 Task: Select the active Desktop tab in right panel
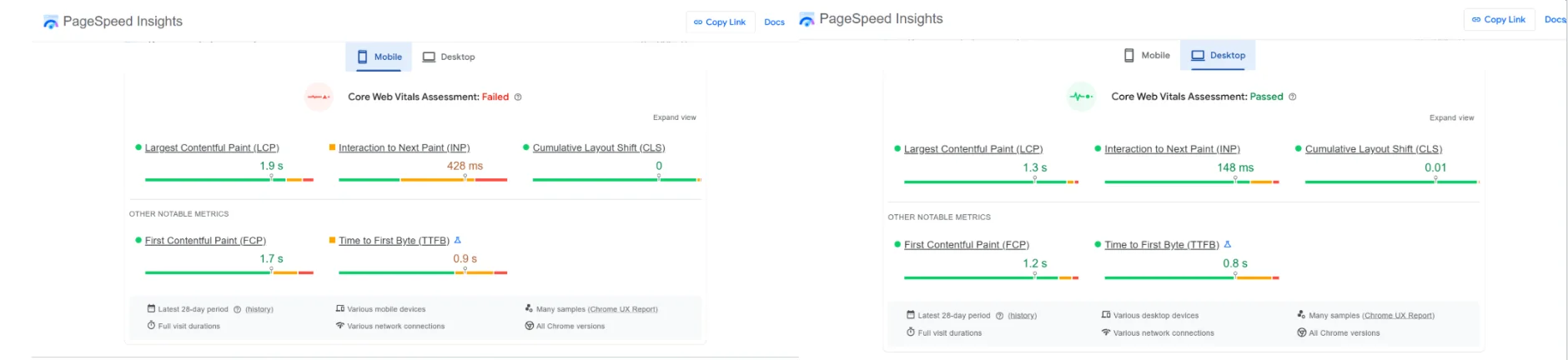pos(1218,55)
